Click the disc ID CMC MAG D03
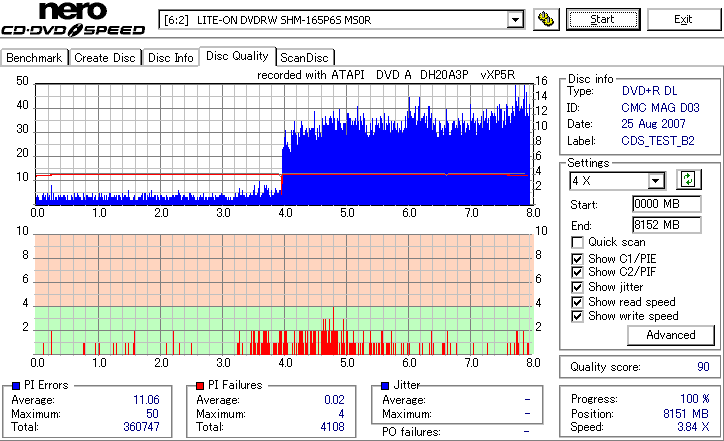 (660, 108)
